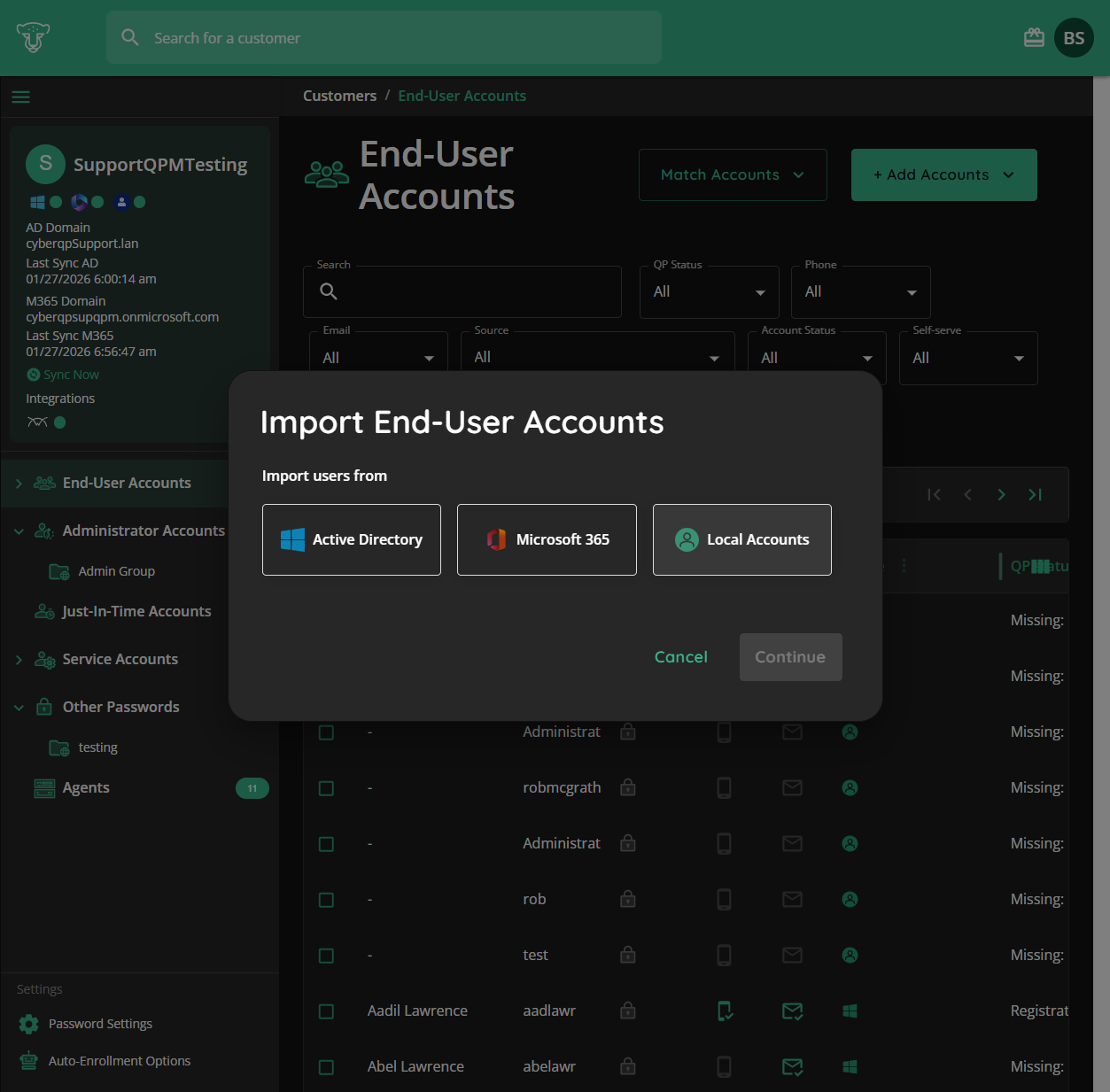Go to the next page of results
Viewport: 1110px width, 1092px height.
[x=1001, y=494]
